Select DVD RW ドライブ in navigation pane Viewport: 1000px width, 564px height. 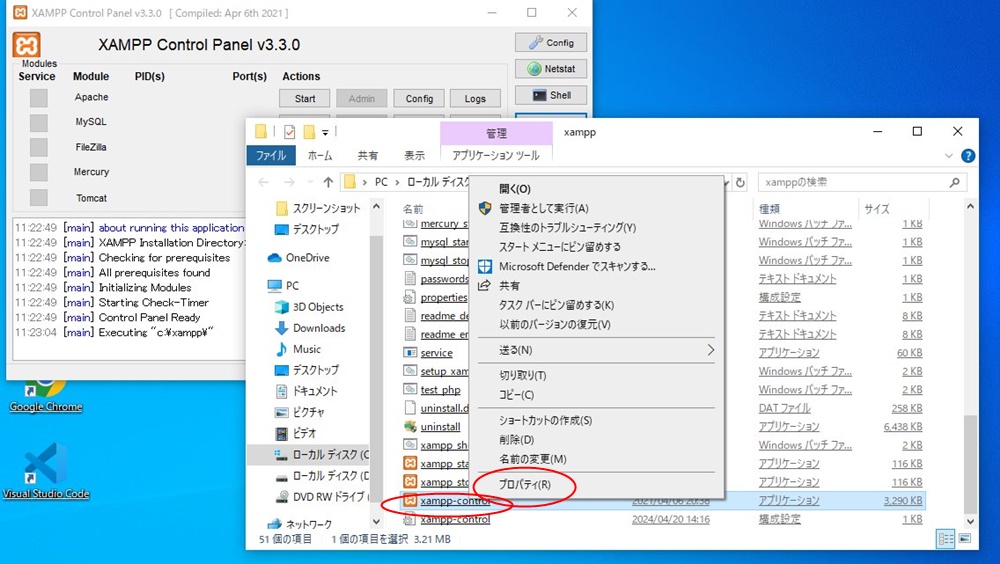(x=322, y=496)
